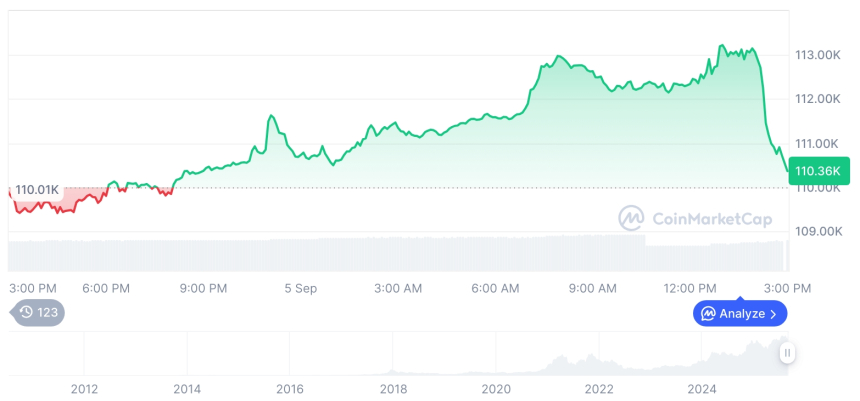Select 2024 on the overview timeline

click(702, 388)
